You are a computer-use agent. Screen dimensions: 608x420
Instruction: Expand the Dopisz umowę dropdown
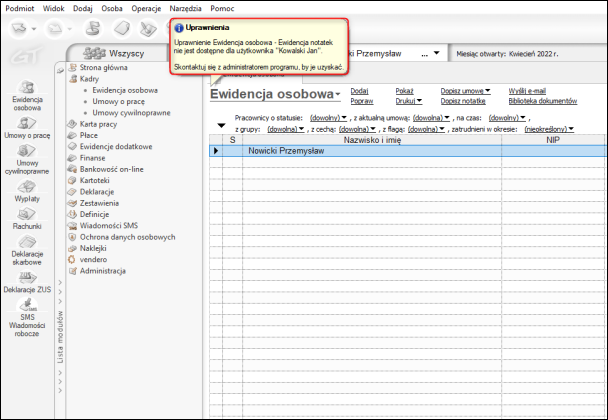[x=465, y=91]
